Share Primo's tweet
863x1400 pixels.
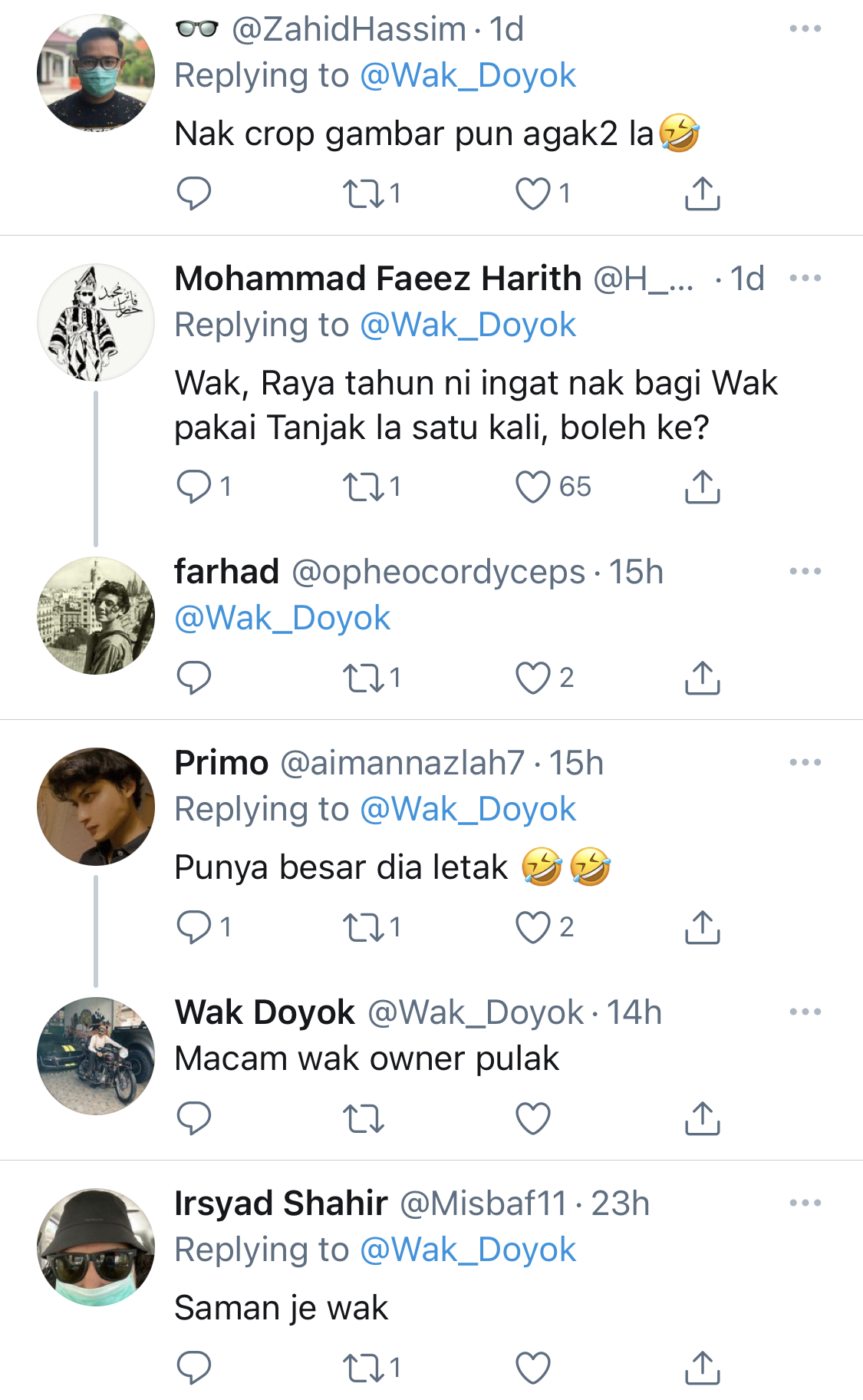pyautogui.click(x=702, y=927)
